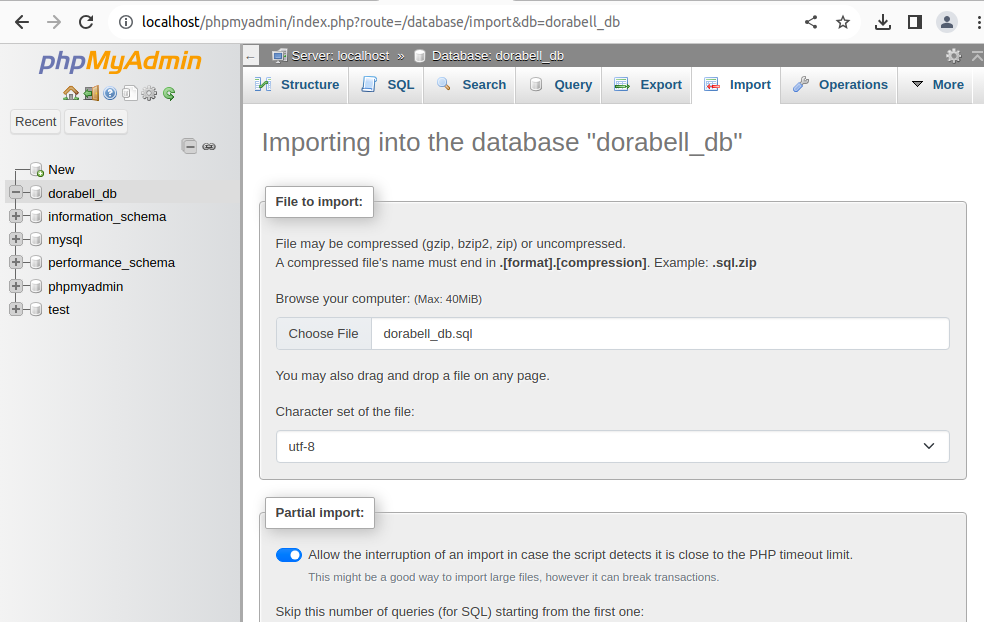
Task: Open navigation panel settings gear icon
Action: pos(149,93)
